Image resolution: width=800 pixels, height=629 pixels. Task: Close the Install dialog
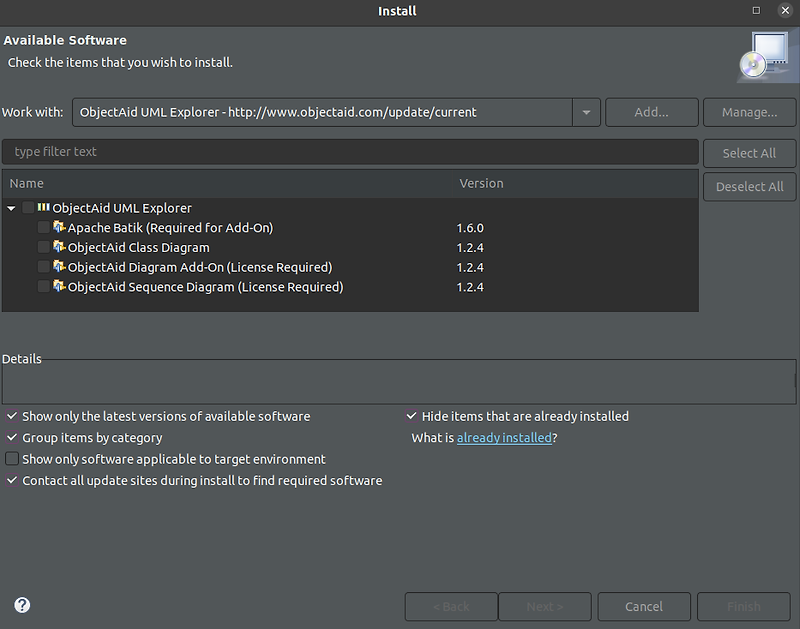(x=785, y=11)
